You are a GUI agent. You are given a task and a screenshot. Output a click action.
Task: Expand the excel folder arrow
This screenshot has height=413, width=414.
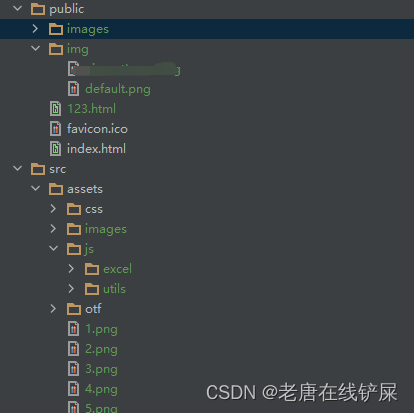point(71,269)
